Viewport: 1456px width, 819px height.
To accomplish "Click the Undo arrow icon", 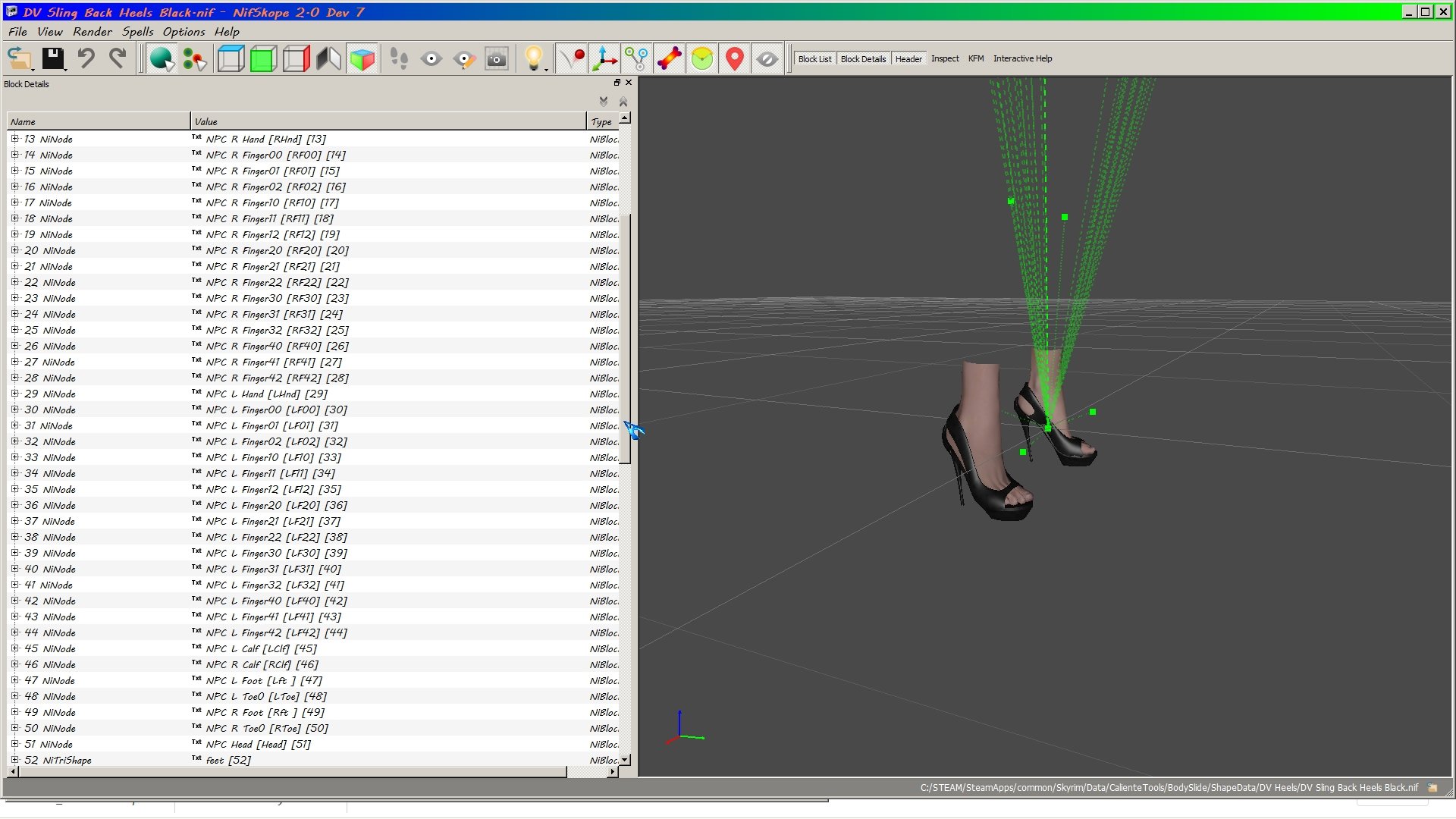I will click(86, 58).
